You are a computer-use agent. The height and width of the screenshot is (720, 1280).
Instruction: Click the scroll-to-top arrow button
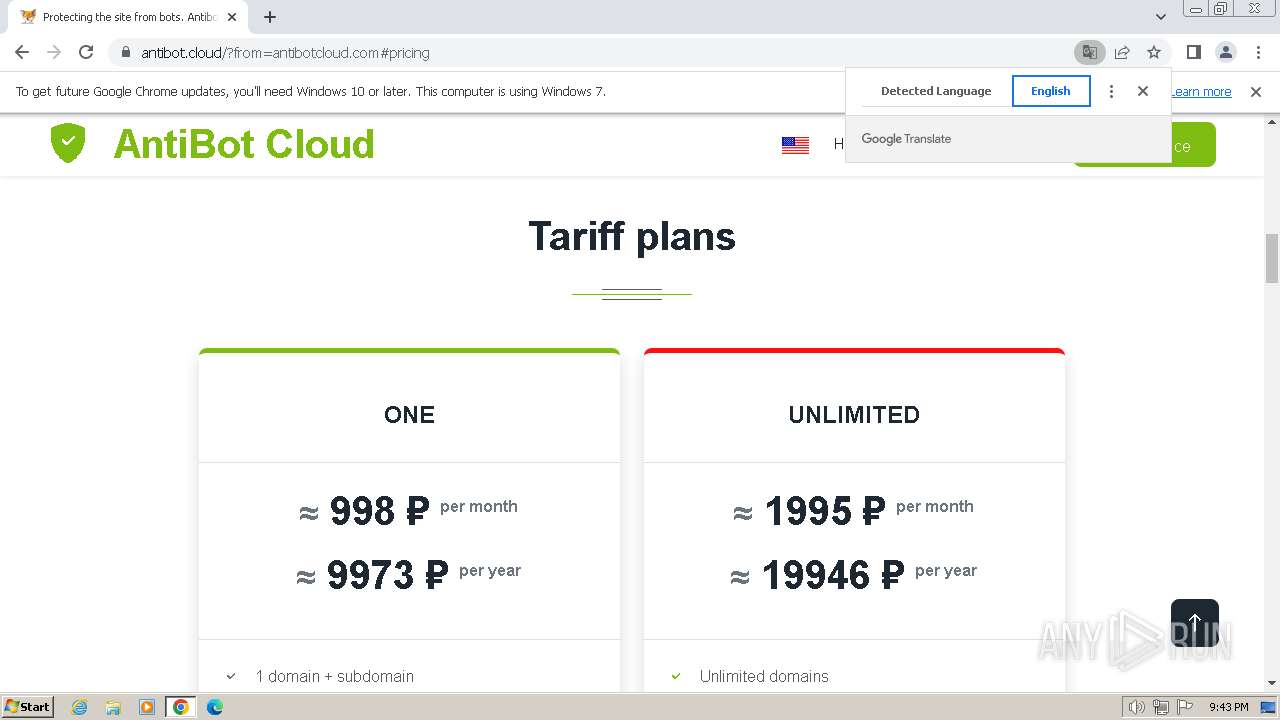1194,623
